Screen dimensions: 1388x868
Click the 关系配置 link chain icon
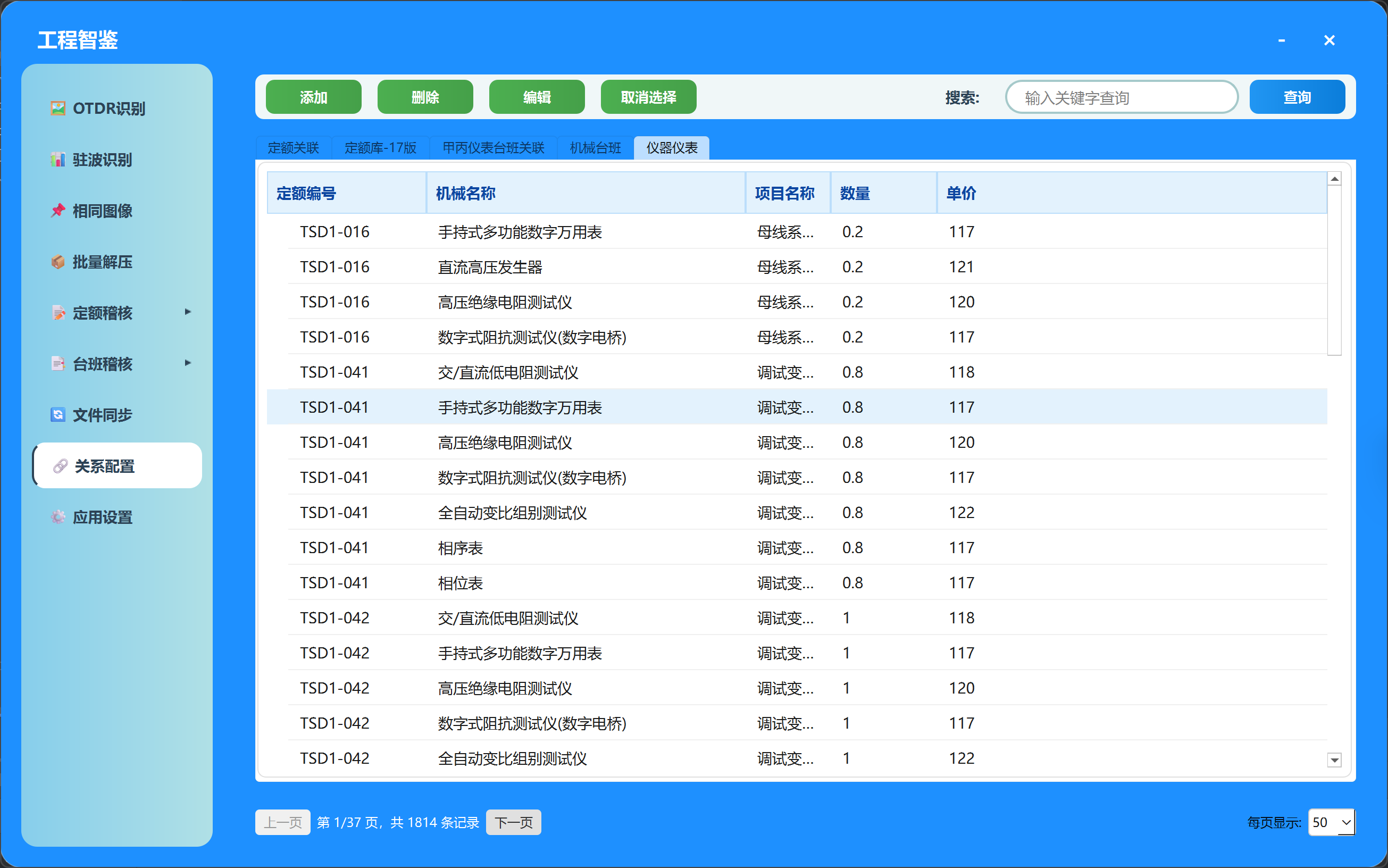pyautogui.click(x=60, y=466)
